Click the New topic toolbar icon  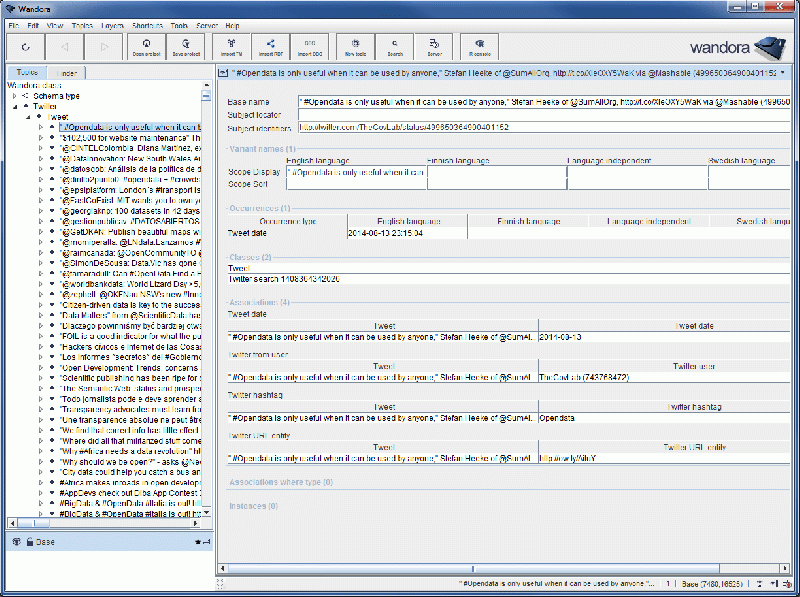(x=355, y=47)
